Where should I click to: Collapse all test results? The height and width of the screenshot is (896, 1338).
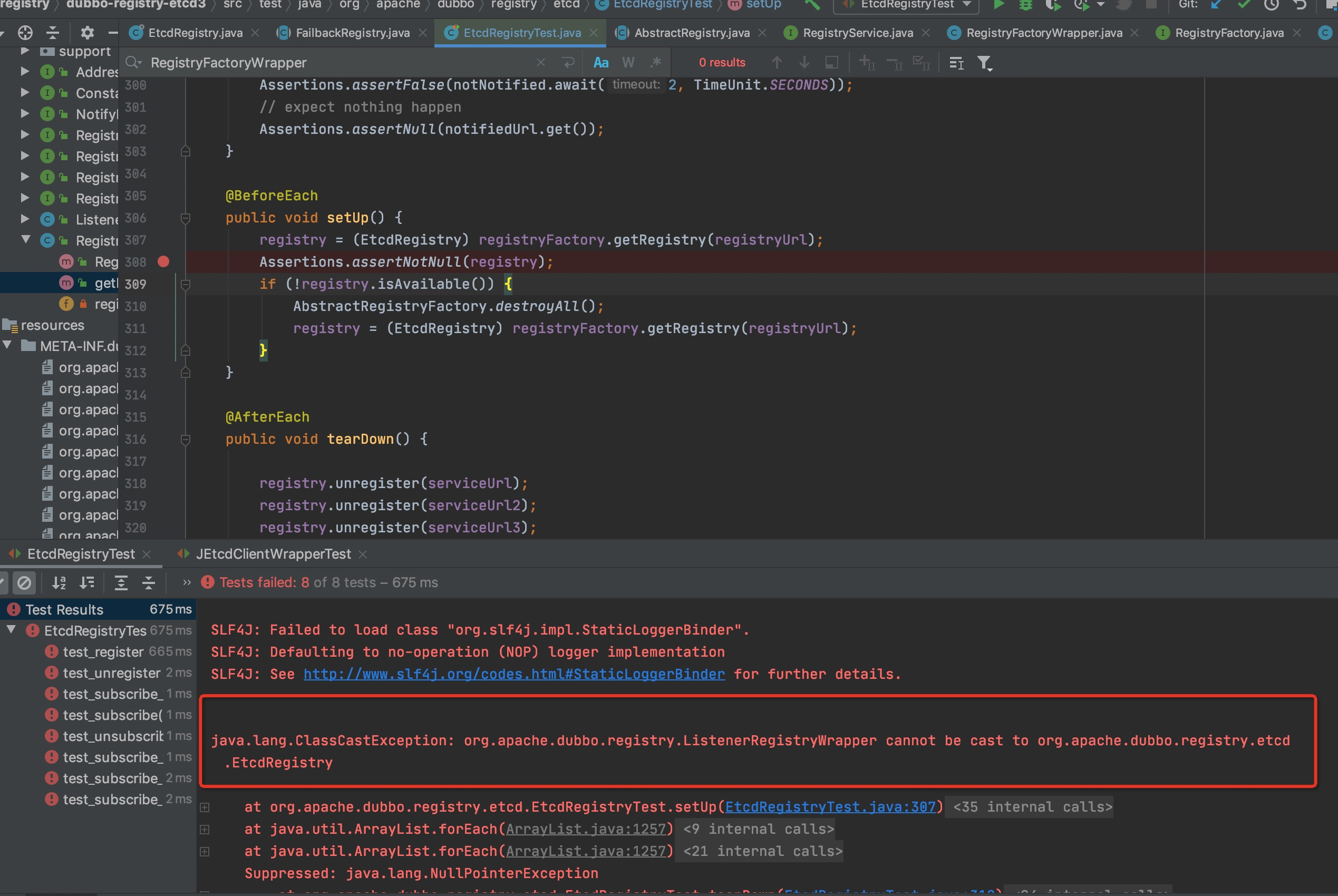tap(149, 582)
